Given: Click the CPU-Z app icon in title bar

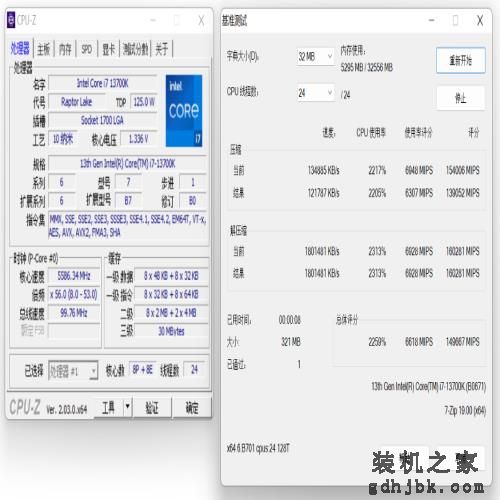Looking at the screenshot, I should click(11, 20).
